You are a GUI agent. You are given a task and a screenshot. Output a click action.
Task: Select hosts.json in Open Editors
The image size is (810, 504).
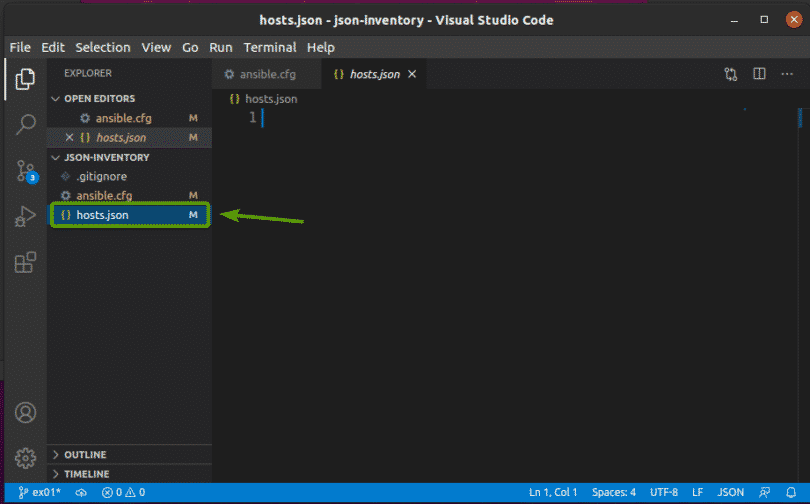pyautogui.click(x=129, y=137)
